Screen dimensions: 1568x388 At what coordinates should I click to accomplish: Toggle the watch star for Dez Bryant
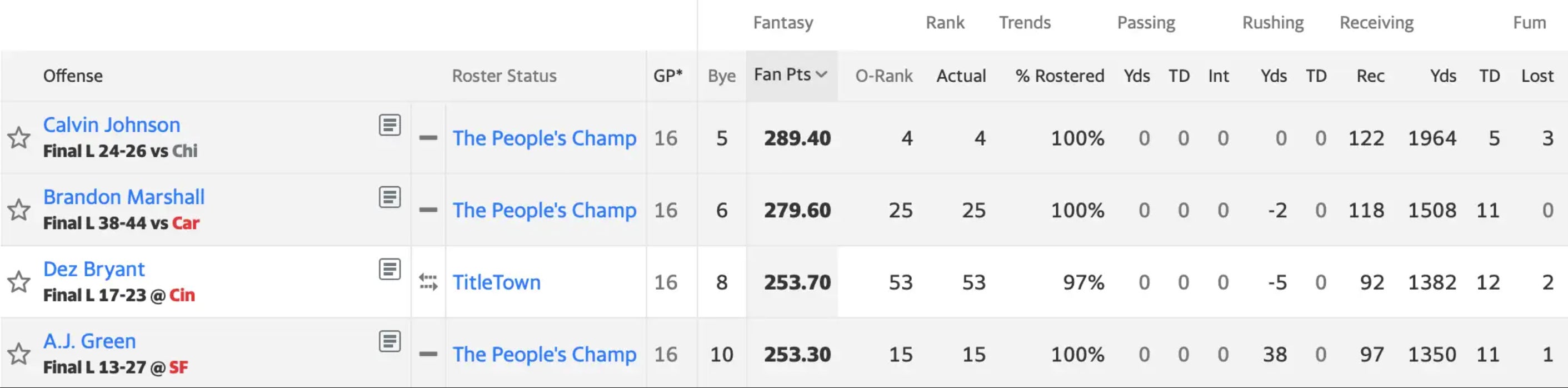[x=19, y=282]
